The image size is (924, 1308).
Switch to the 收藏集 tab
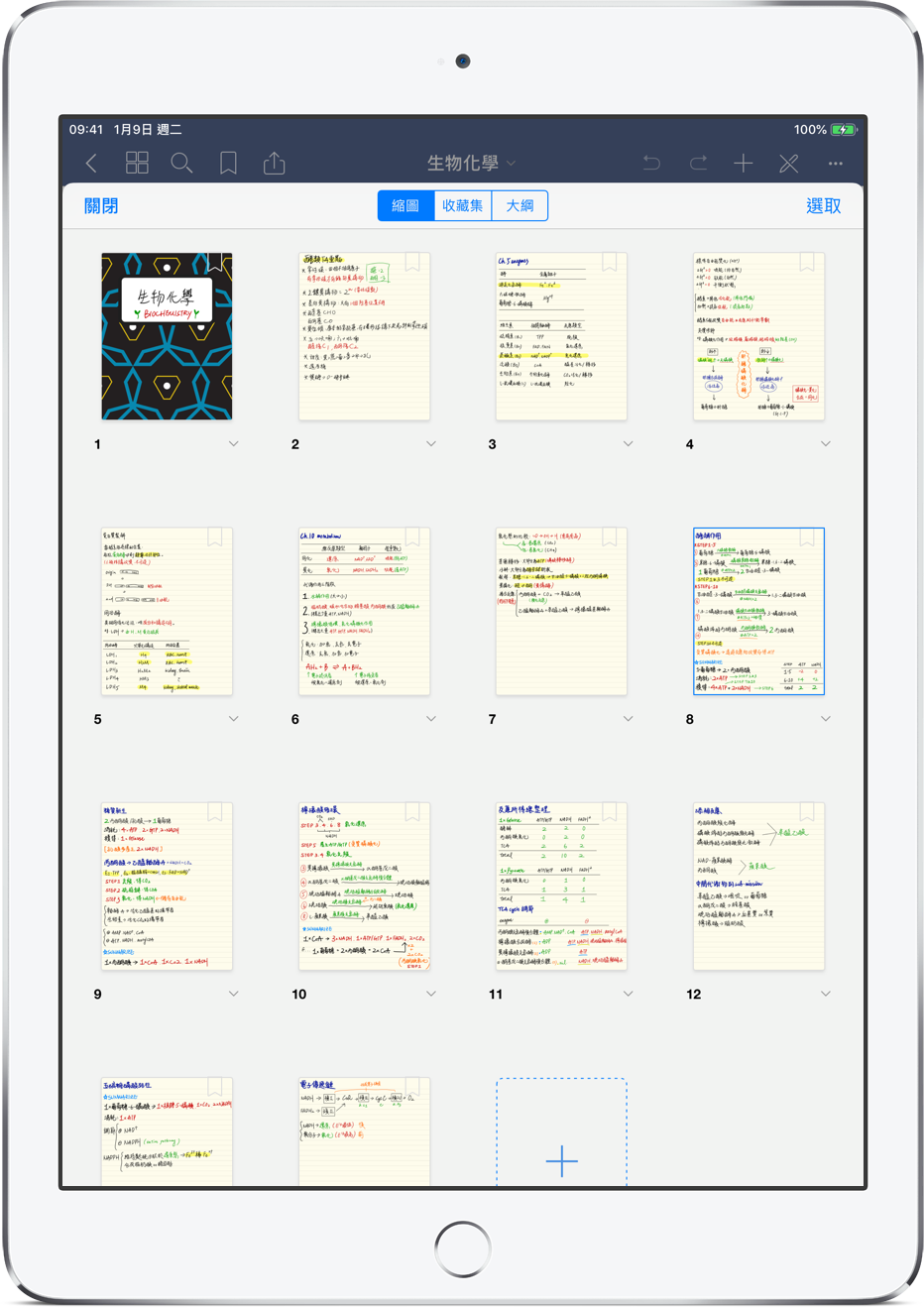(x=463, y=205)
